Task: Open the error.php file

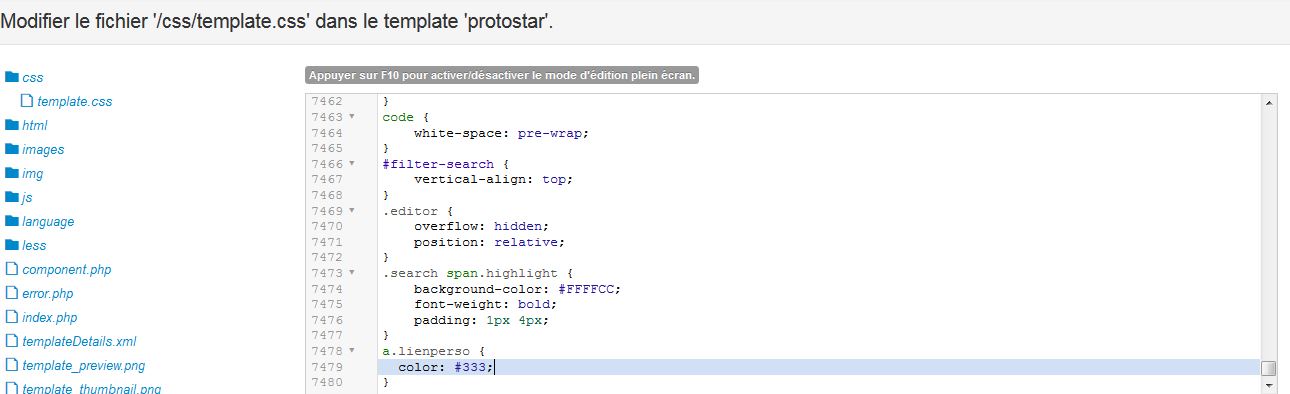Action: [x=47, y=293]
